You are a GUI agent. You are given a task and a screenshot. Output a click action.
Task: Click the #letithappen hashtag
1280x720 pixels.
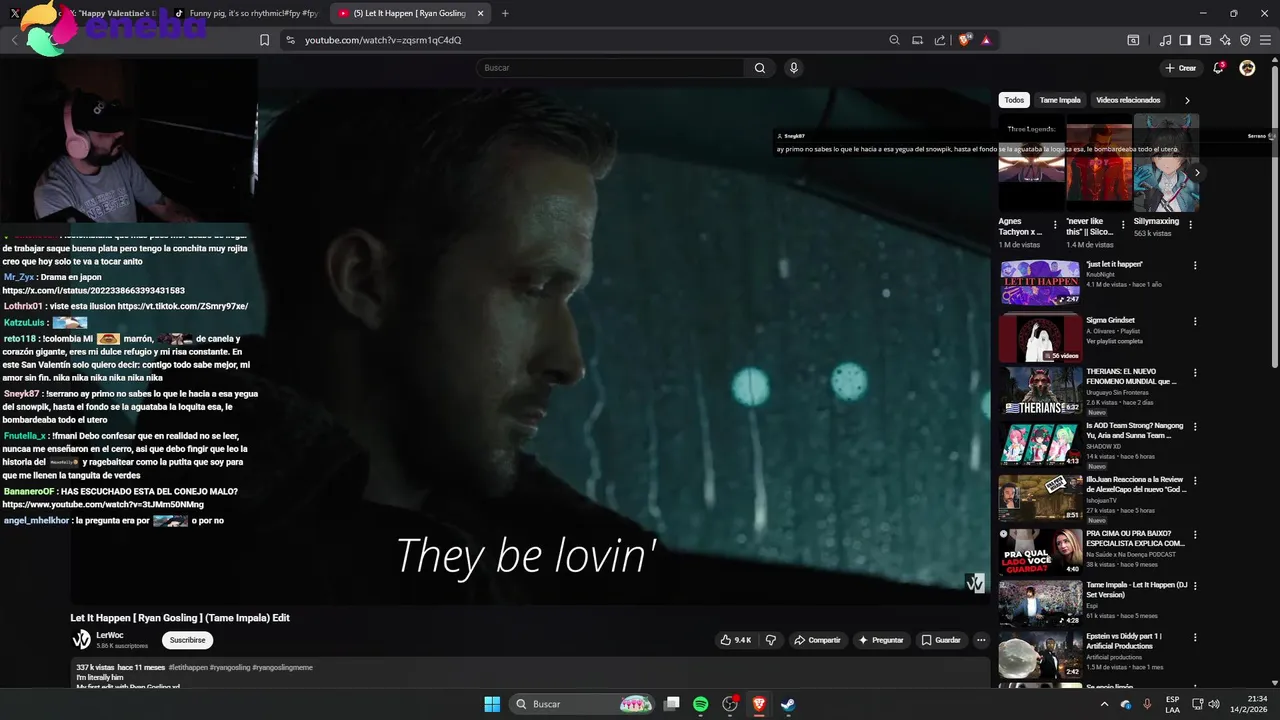(x=188, y=667)
